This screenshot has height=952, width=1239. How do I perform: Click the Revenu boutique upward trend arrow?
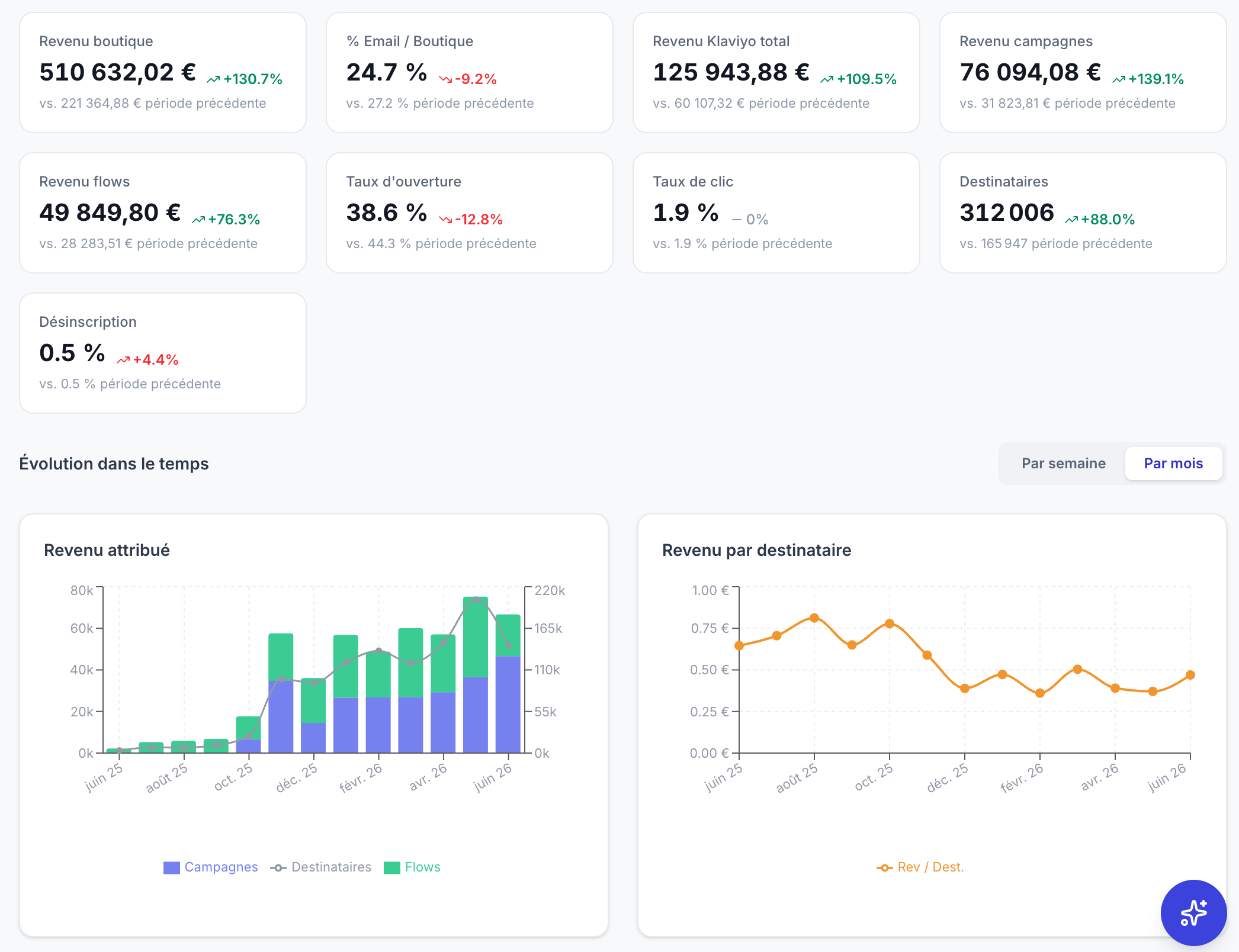pos(213,79)
